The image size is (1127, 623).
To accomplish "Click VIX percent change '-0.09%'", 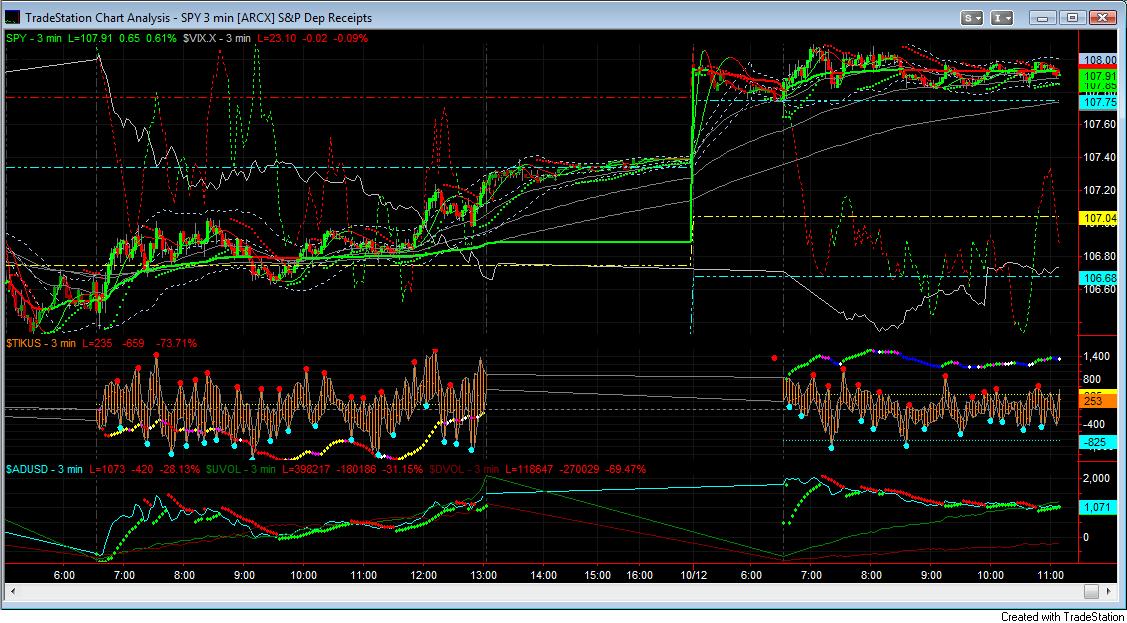I will point(351,38).
